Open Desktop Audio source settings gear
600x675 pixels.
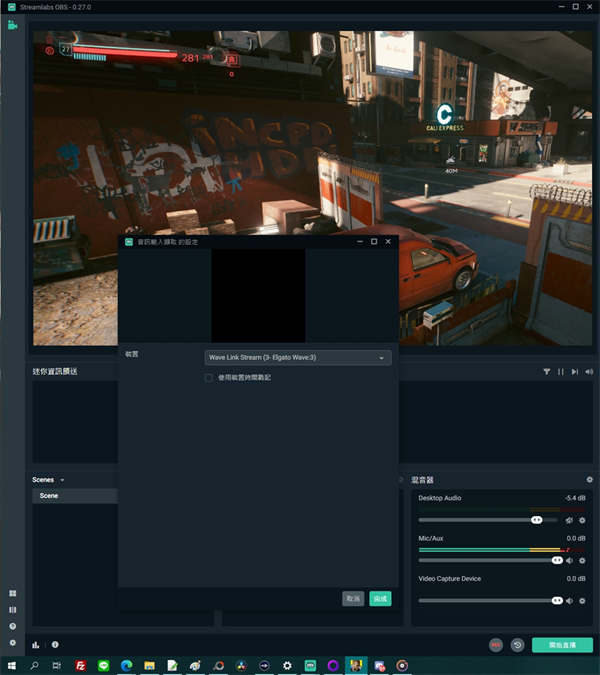click(582, 520)
